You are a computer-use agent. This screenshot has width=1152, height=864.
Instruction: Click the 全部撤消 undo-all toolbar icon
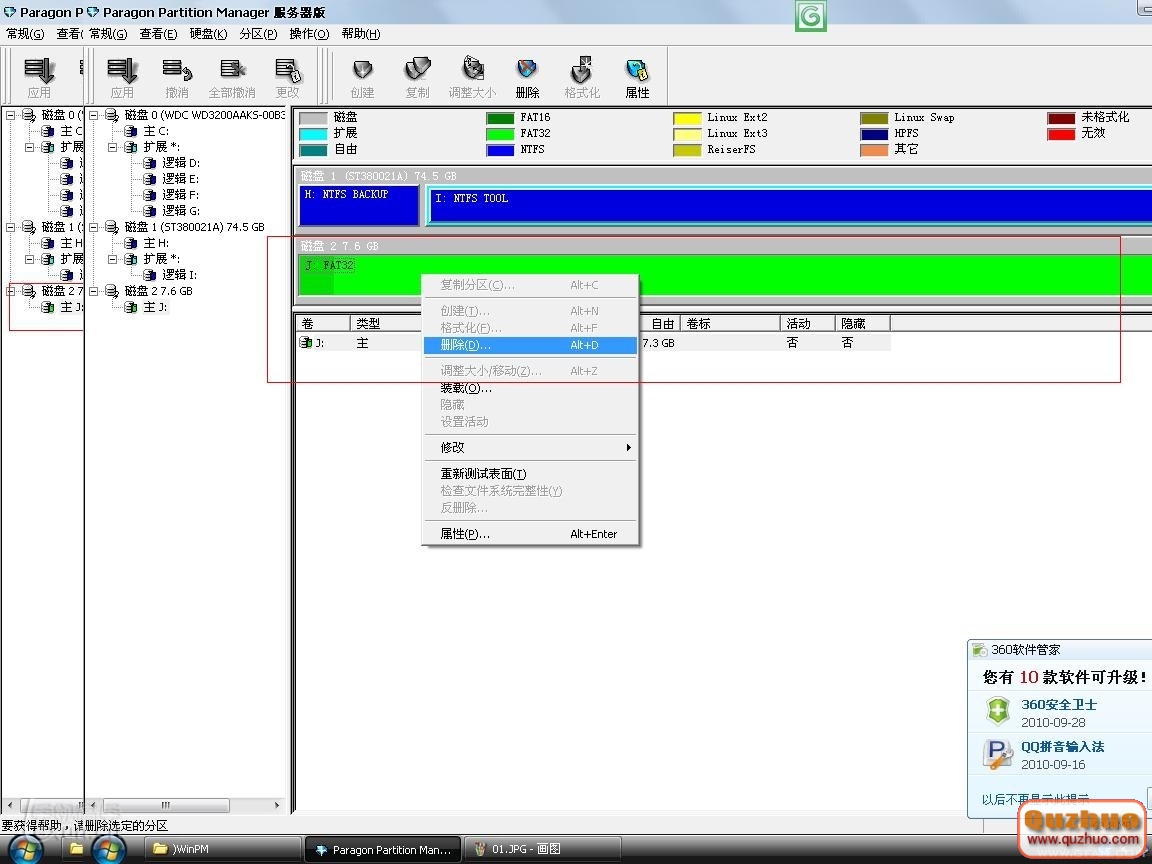pos(232,77)
